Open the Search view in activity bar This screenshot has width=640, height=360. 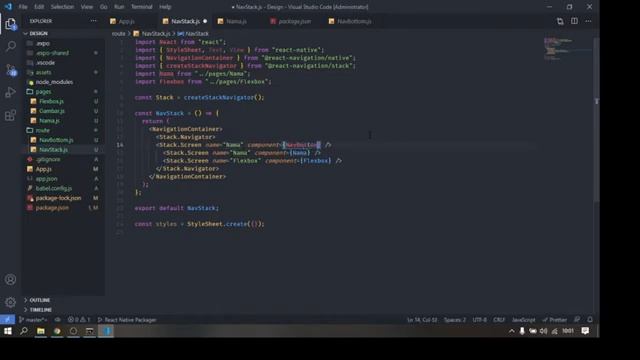(11, 47)
